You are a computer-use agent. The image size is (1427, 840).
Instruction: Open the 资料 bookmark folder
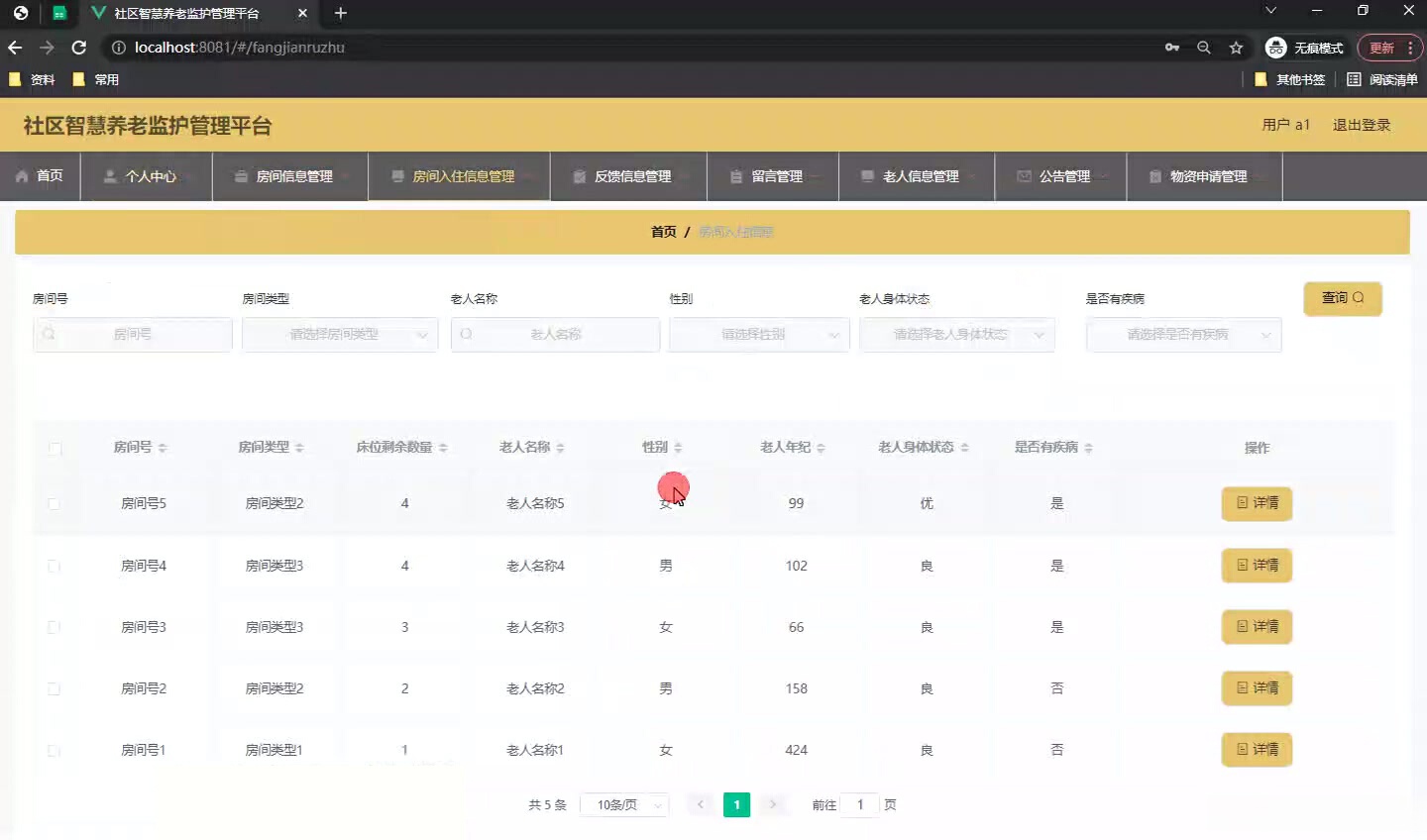pos(33,79)
